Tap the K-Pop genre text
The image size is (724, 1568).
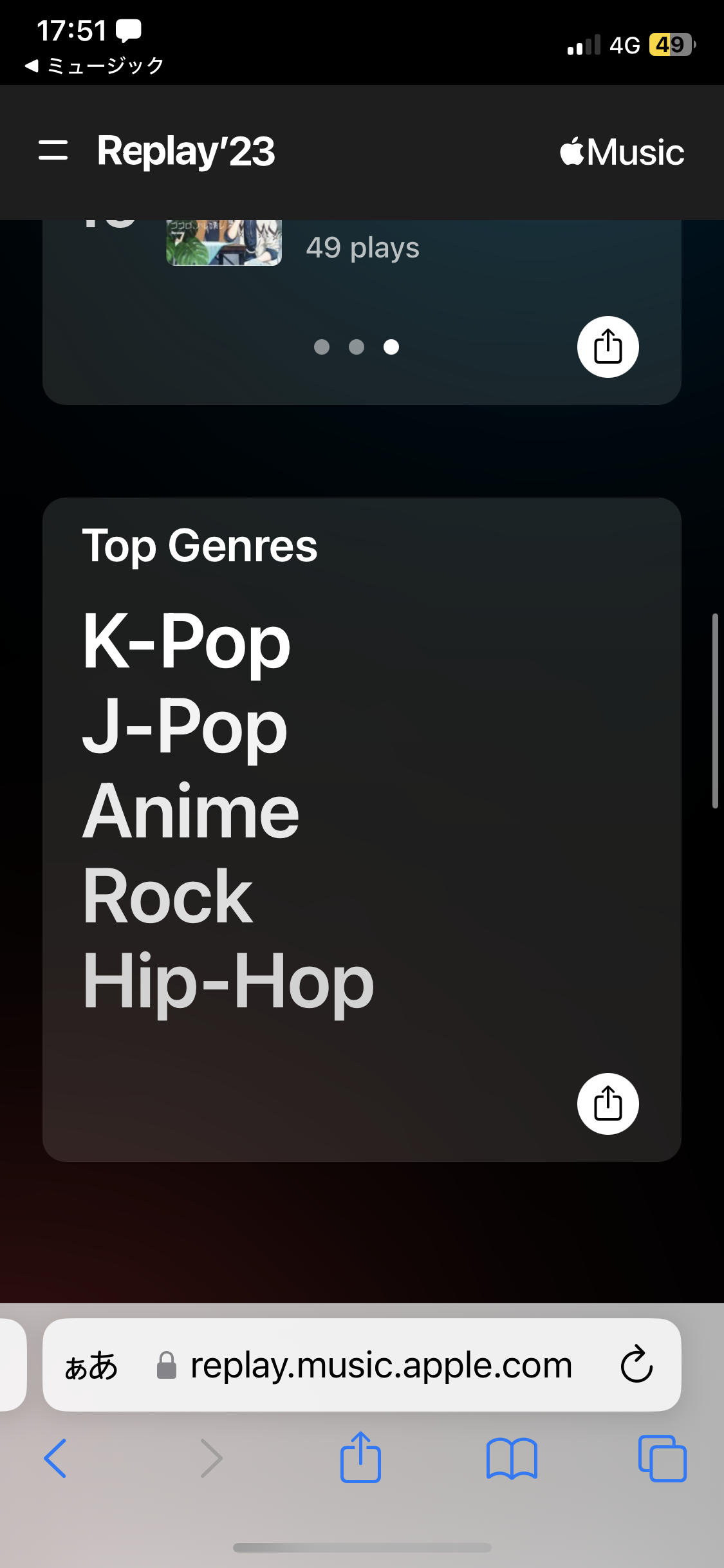[x=187, y=641]
